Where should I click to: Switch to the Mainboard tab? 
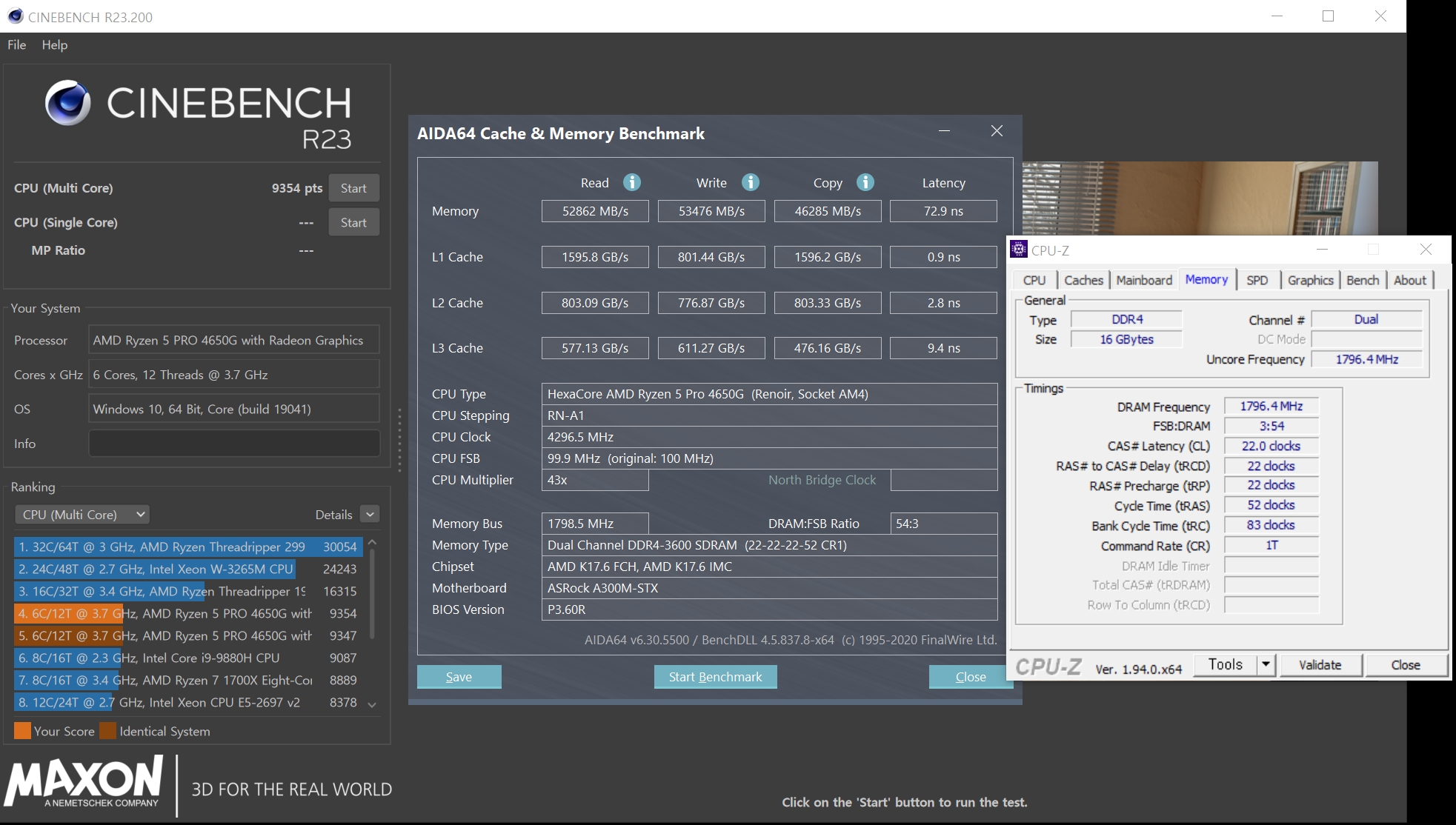pos(1144,280)
